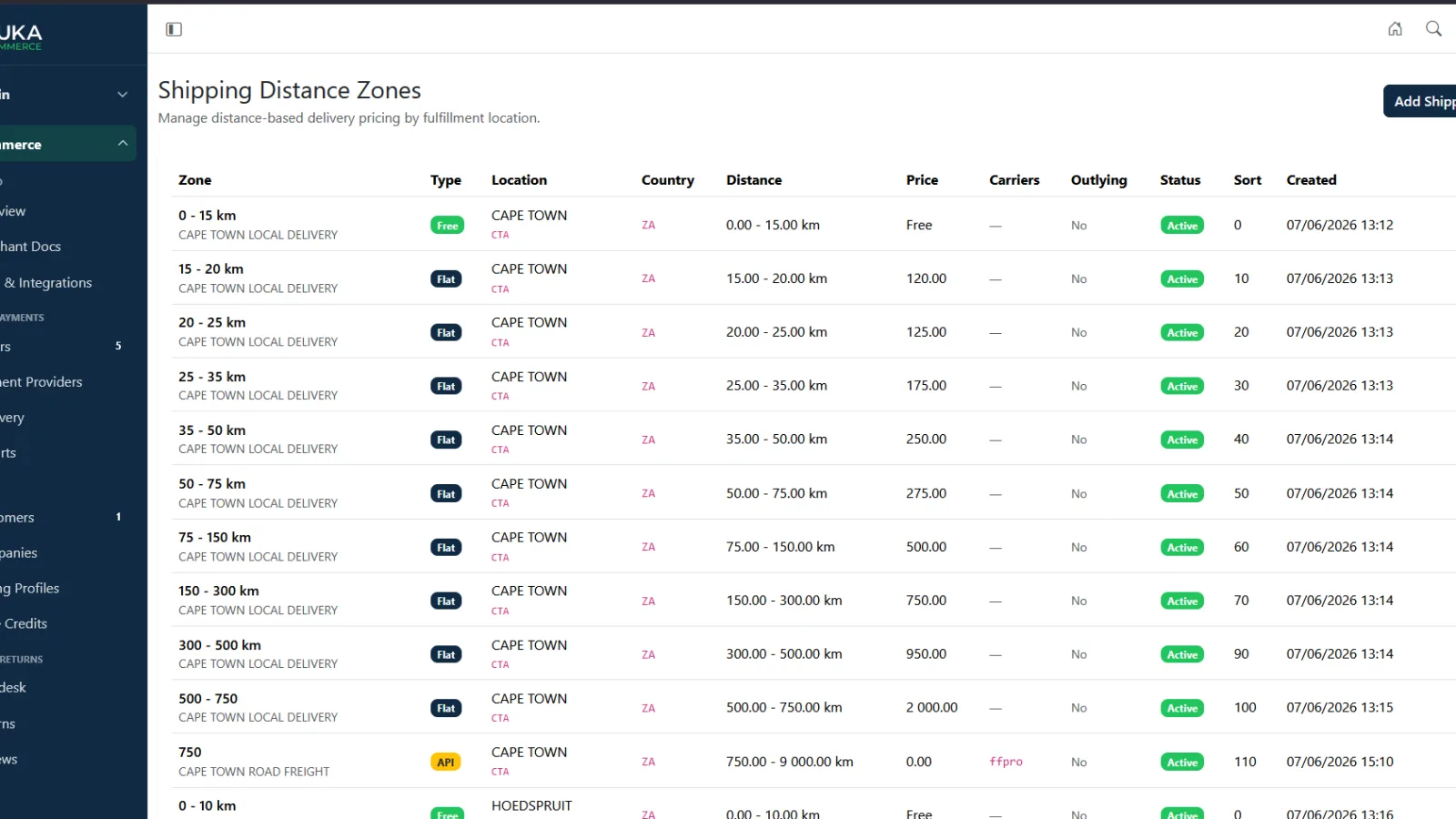Click the Active status badge for 500 - 750 zone
1456x819 pixels.
coord(1182,708)
